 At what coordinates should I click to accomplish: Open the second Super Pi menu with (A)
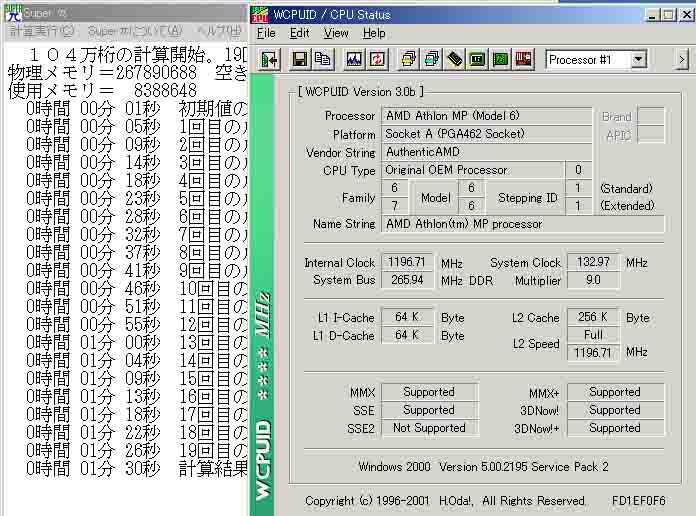(x=135, y=32)
